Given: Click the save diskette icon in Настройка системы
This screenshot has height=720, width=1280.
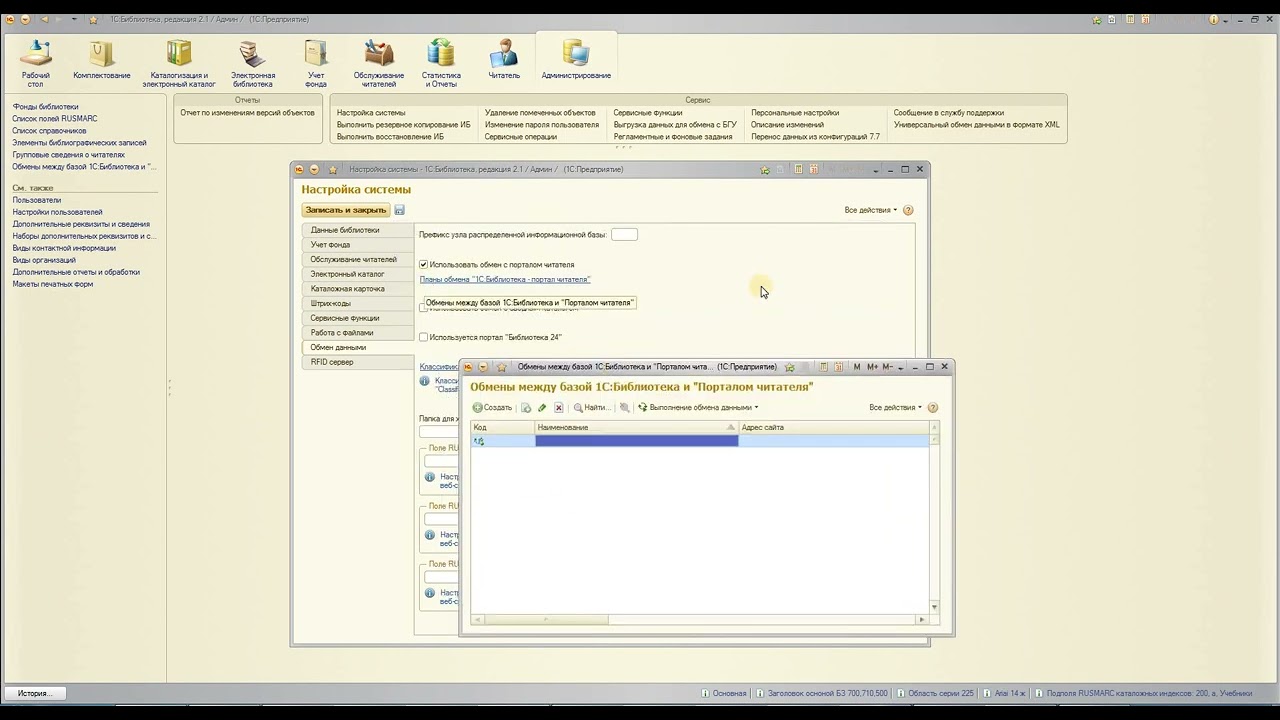Looking at the screenshot, I should point(400,210).
